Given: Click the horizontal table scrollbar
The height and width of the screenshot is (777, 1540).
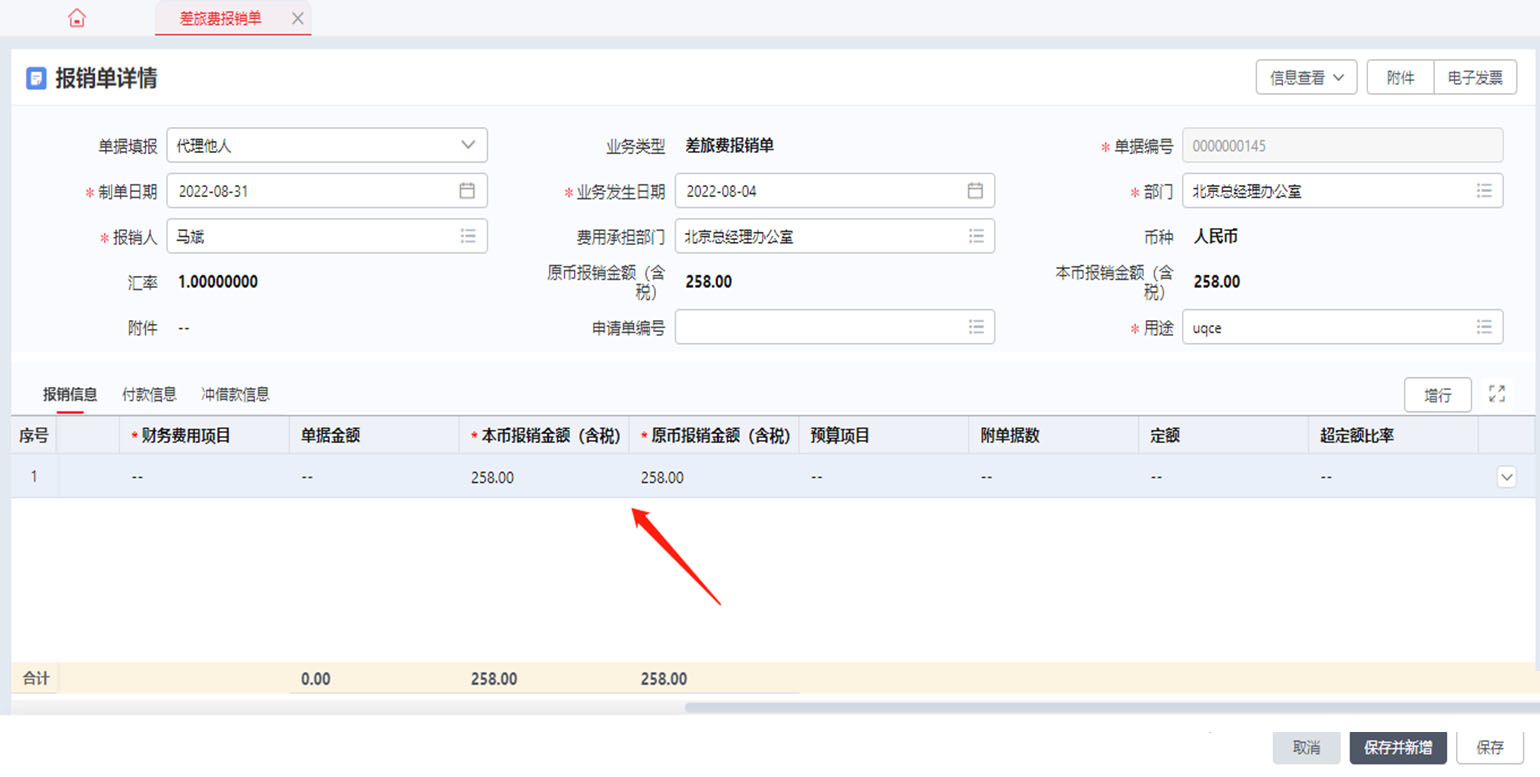Looking at the screenshot, I should point(1110,707).
